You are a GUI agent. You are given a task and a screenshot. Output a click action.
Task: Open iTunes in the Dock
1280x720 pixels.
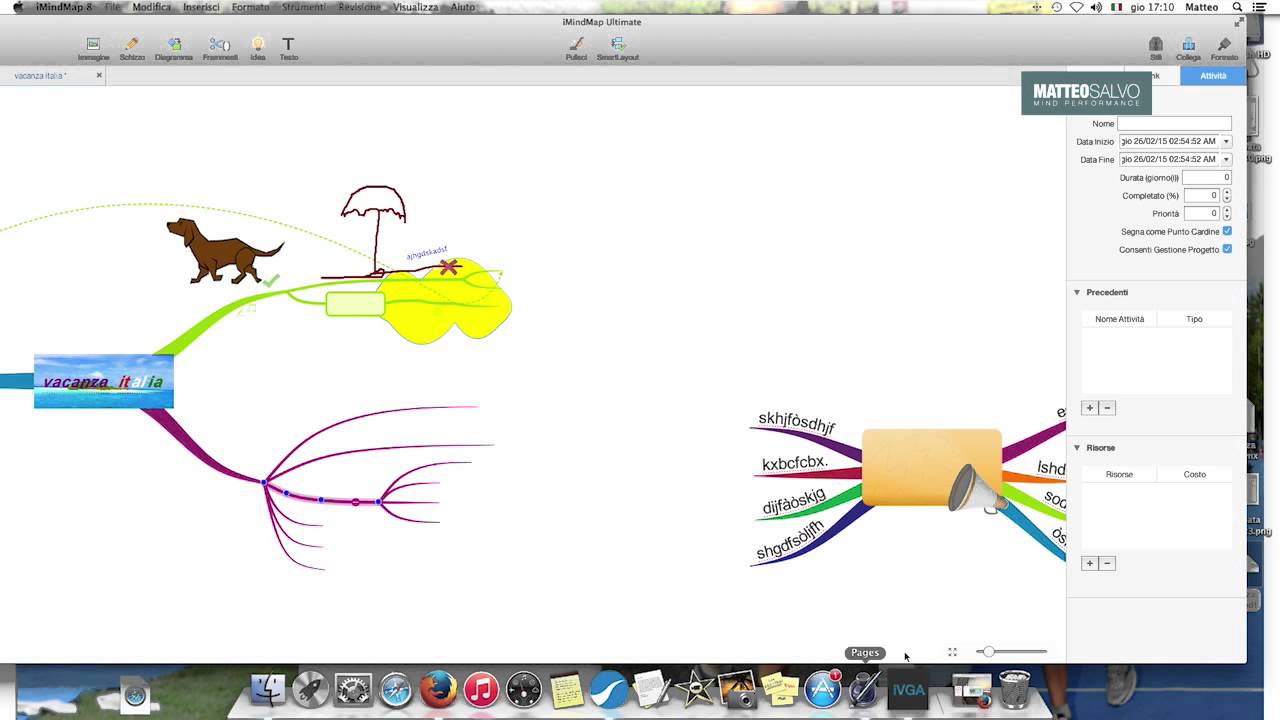click(x=481, y=690)
